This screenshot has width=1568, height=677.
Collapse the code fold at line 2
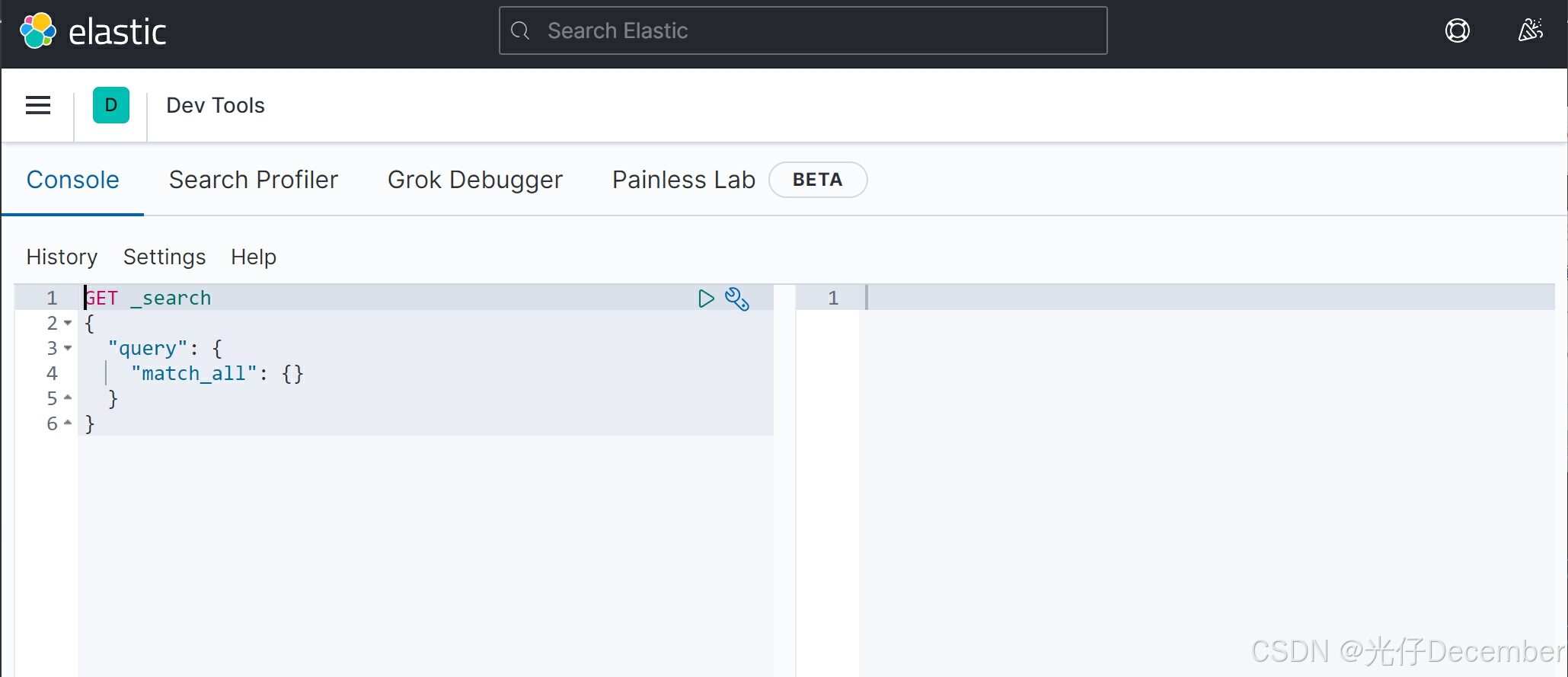(68, 323)
